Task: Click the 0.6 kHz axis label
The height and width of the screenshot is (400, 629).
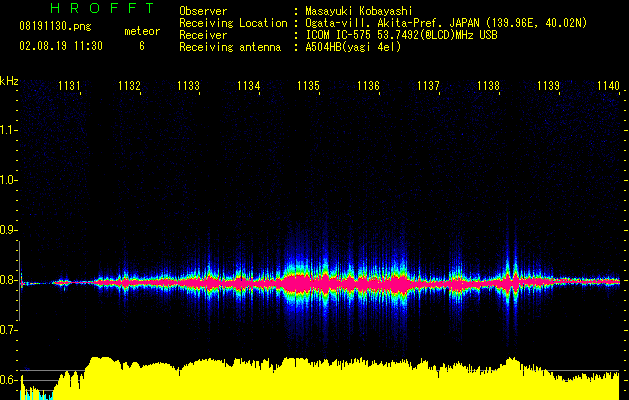Action: [7, 380]
